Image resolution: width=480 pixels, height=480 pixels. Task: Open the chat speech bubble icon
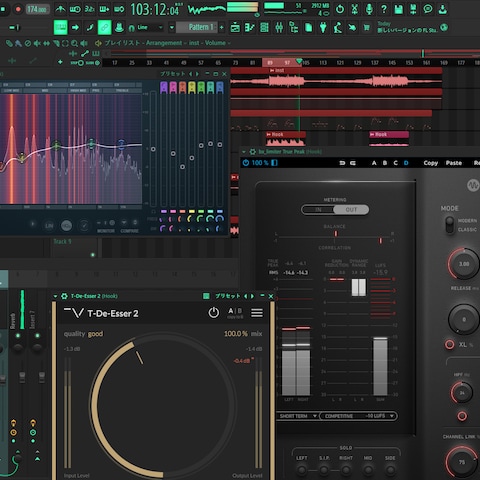[x=428, y=9]
